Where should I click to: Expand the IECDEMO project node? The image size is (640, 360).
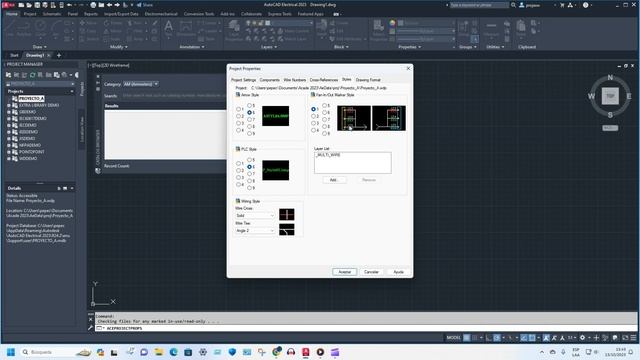(x=9, y=125)
